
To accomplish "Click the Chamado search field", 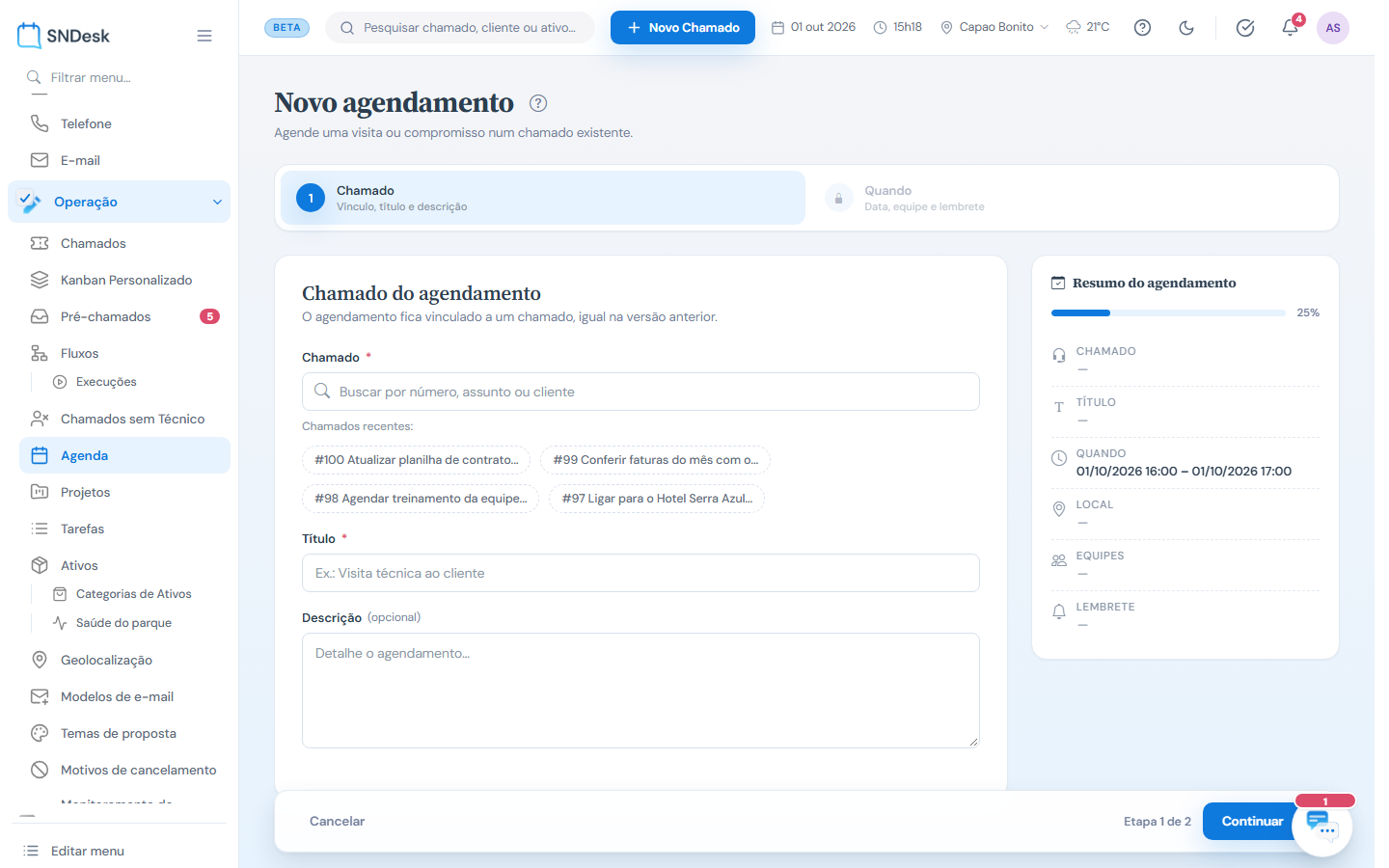I will pyautogui.click(x=640, y=392).
